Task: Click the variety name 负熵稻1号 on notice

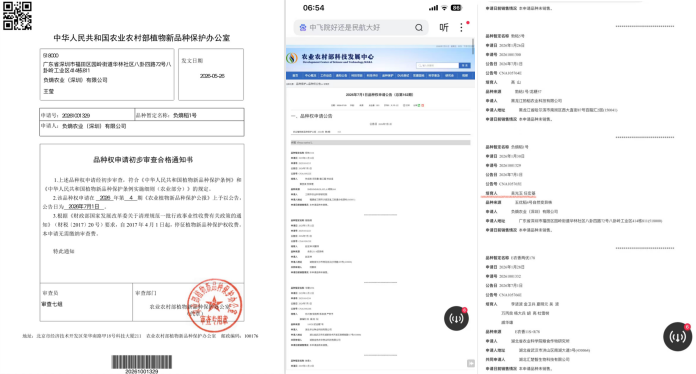Action: [x=185, y=115]
